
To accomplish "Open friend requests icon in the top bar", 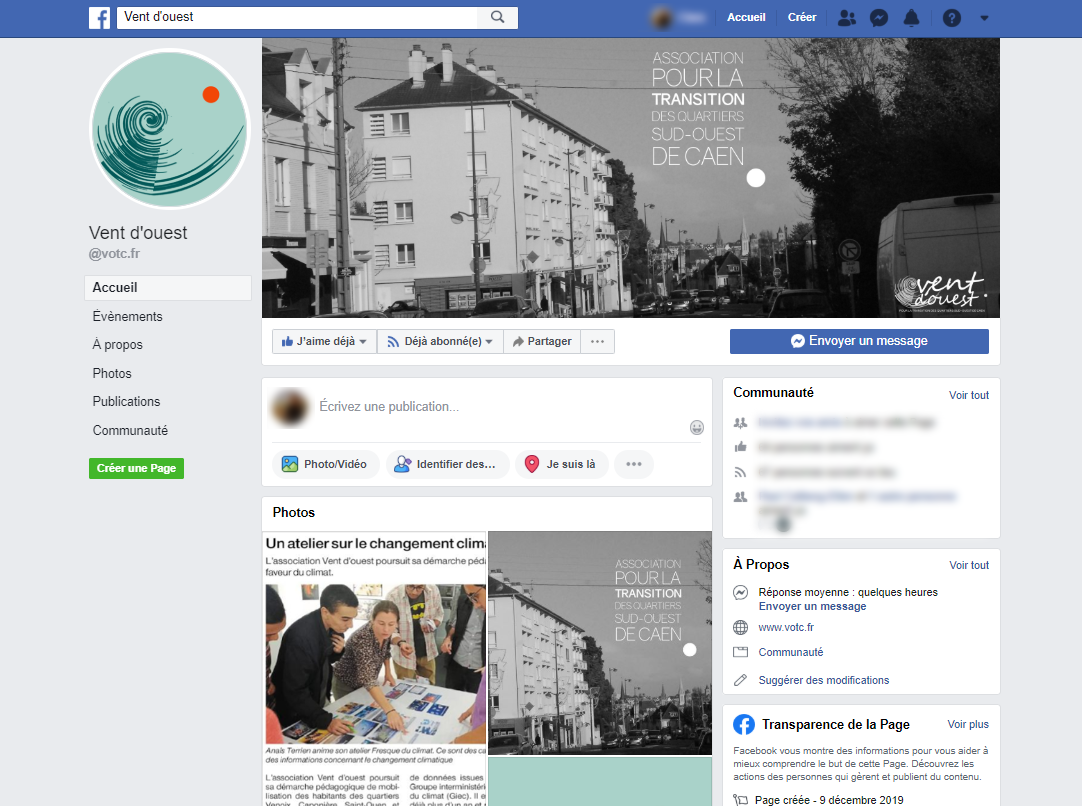I will pos(847,18).
